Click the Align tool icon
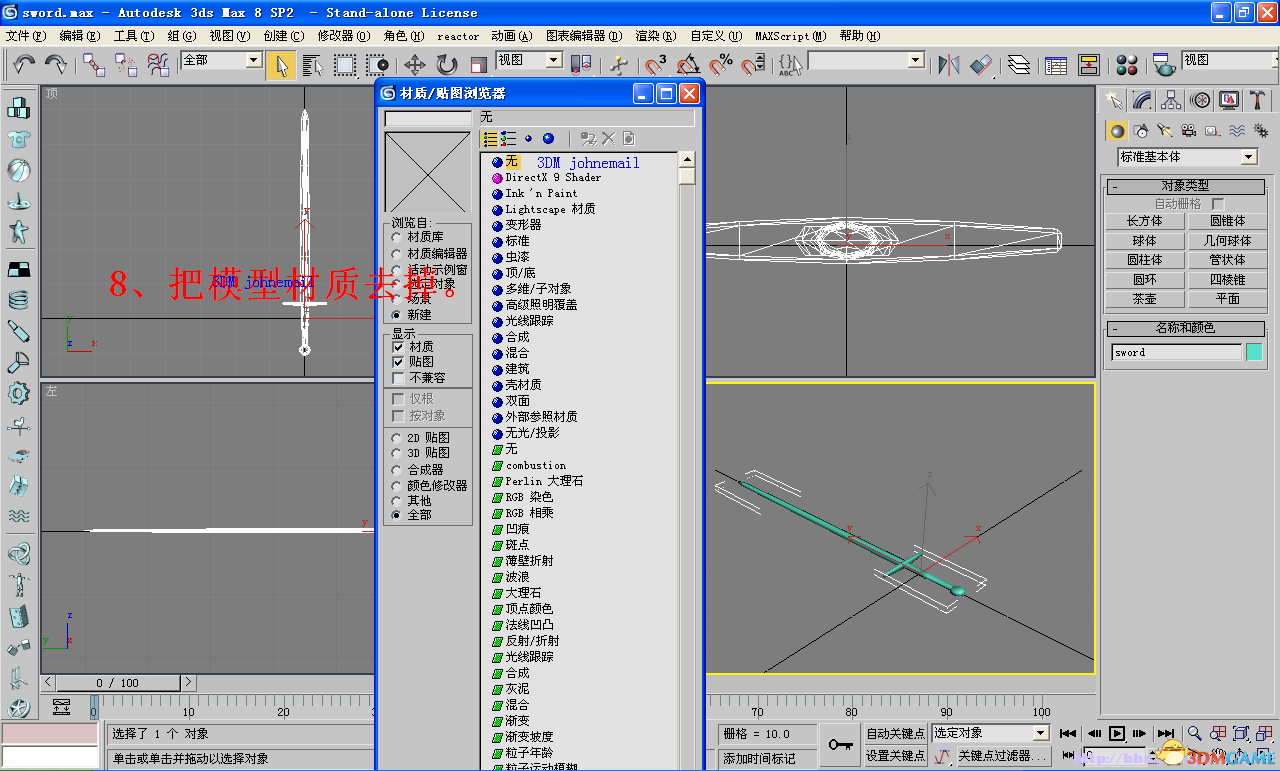 point(981,65)
